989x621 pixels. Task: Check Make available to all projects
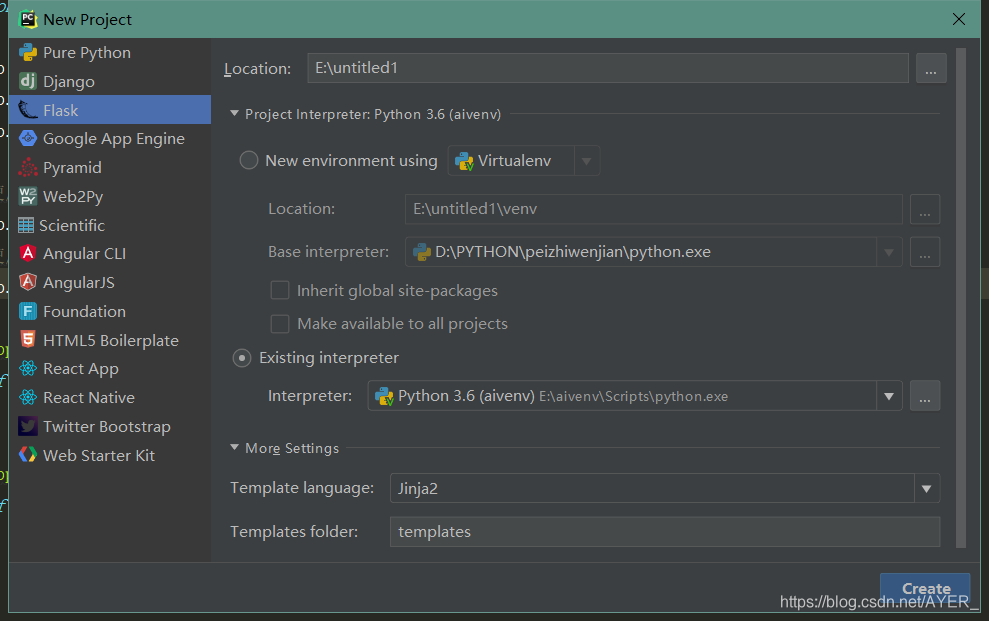pyautogui.click(x=279, y=323)
